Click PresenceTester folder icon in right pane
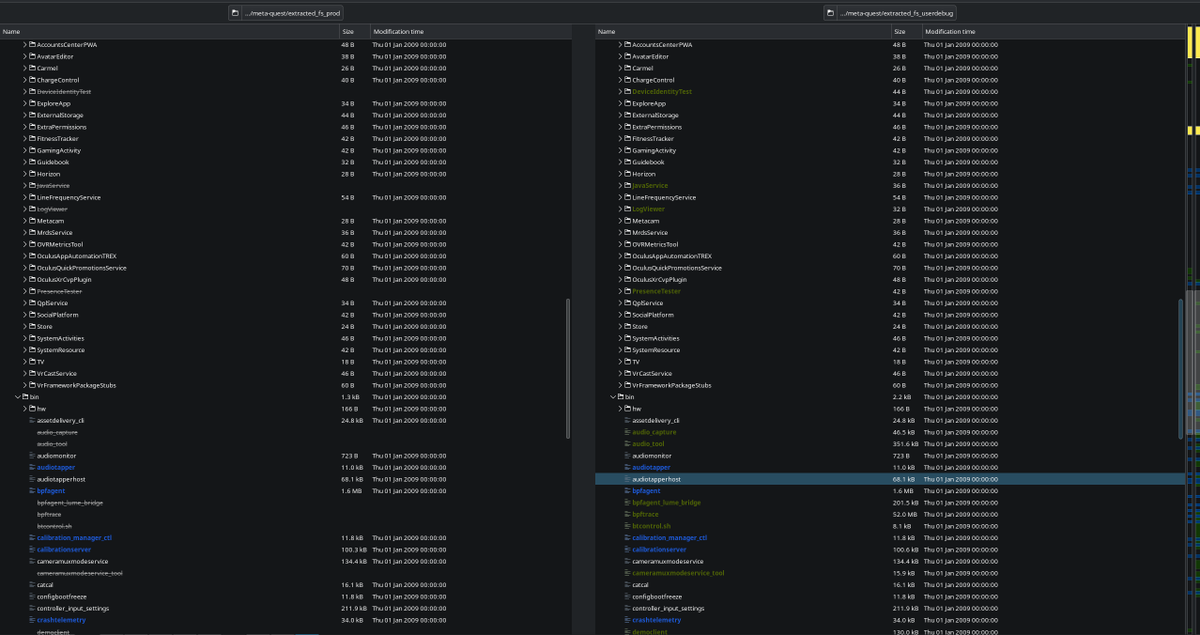This screenshot has height=635, width=1200. click(x=628, y=291)
